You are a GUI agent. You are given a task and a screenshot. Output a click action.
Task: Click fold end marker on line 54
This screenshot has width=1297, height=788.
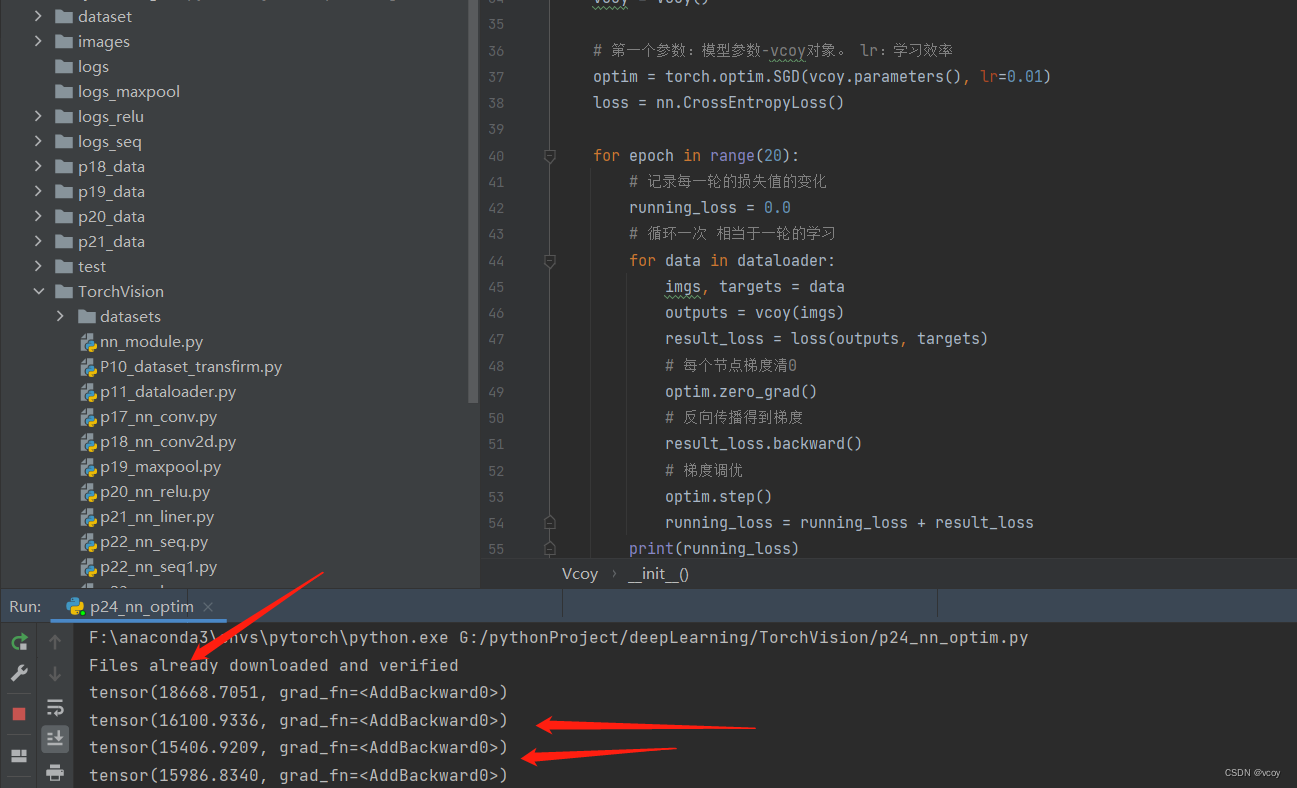pyautogui.click(x=549, y=522)
